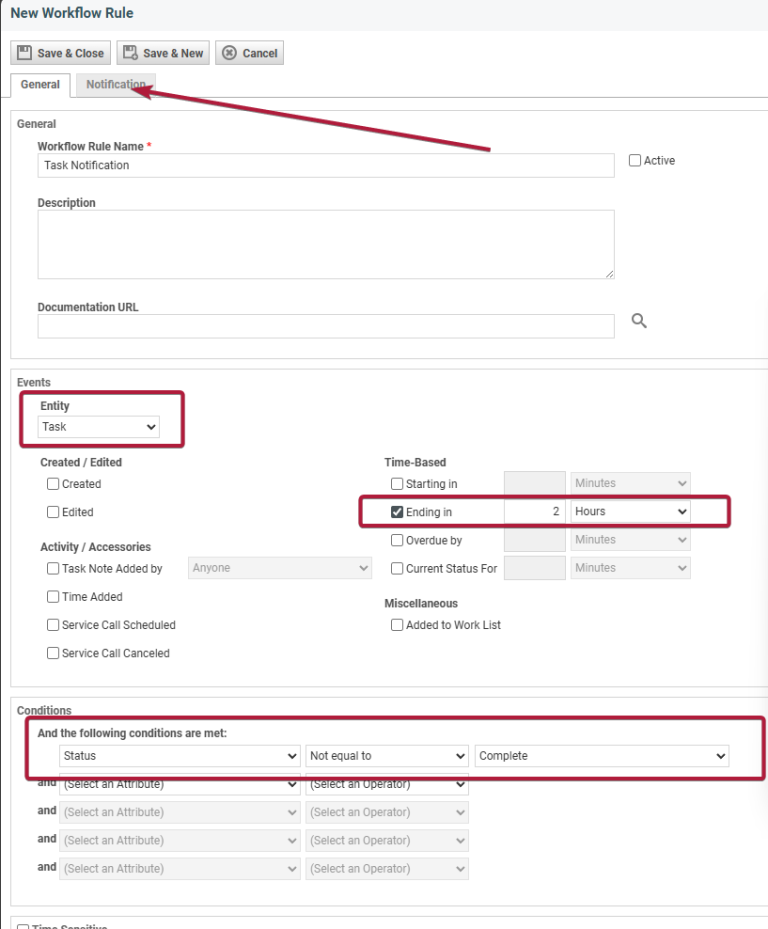Click the circled X icon on Cancel
768x929 pixels.
pos(227,52)
